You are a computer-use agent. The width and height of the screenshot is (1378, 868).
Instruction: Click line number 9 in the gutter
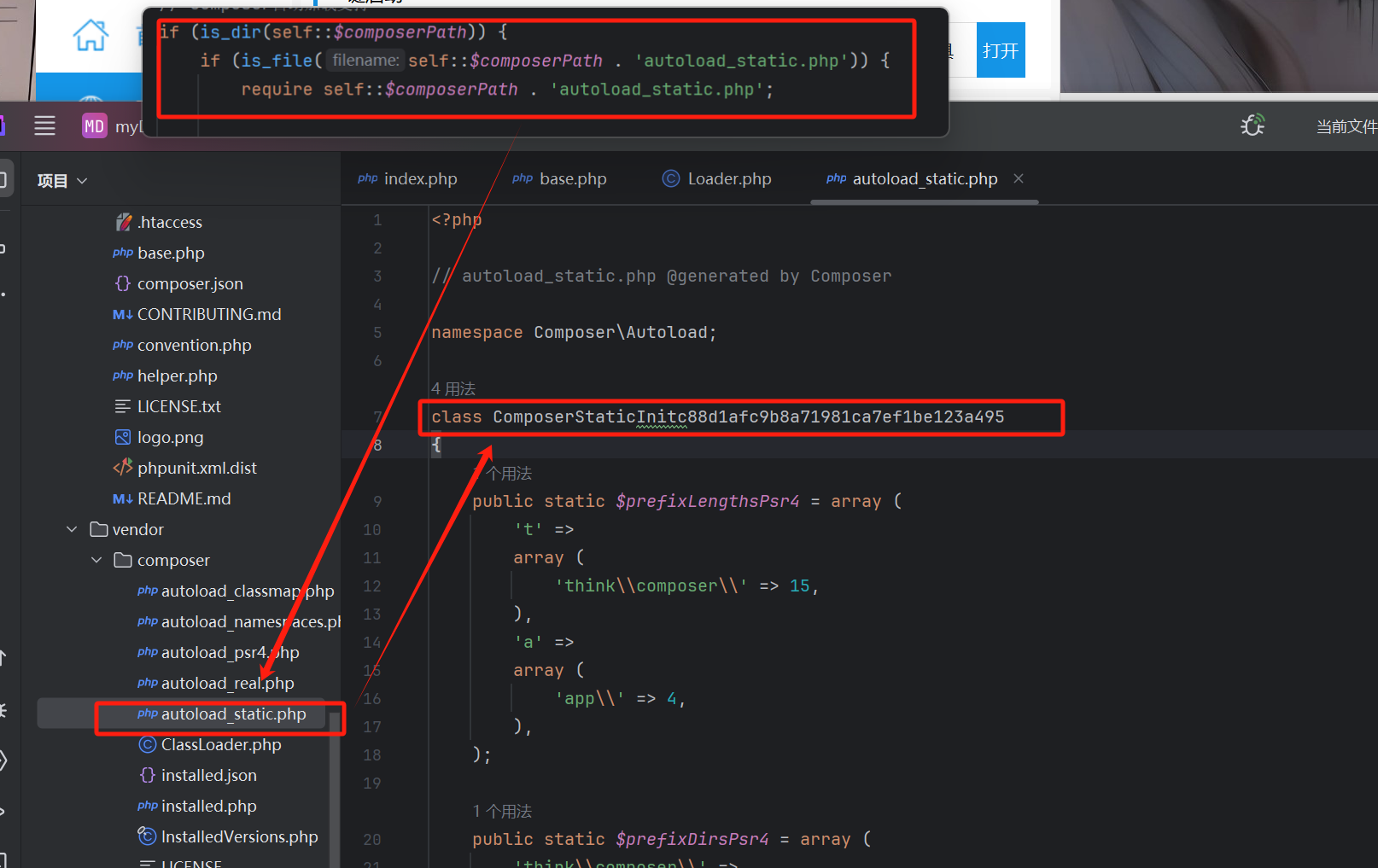(x=377, y=502)
